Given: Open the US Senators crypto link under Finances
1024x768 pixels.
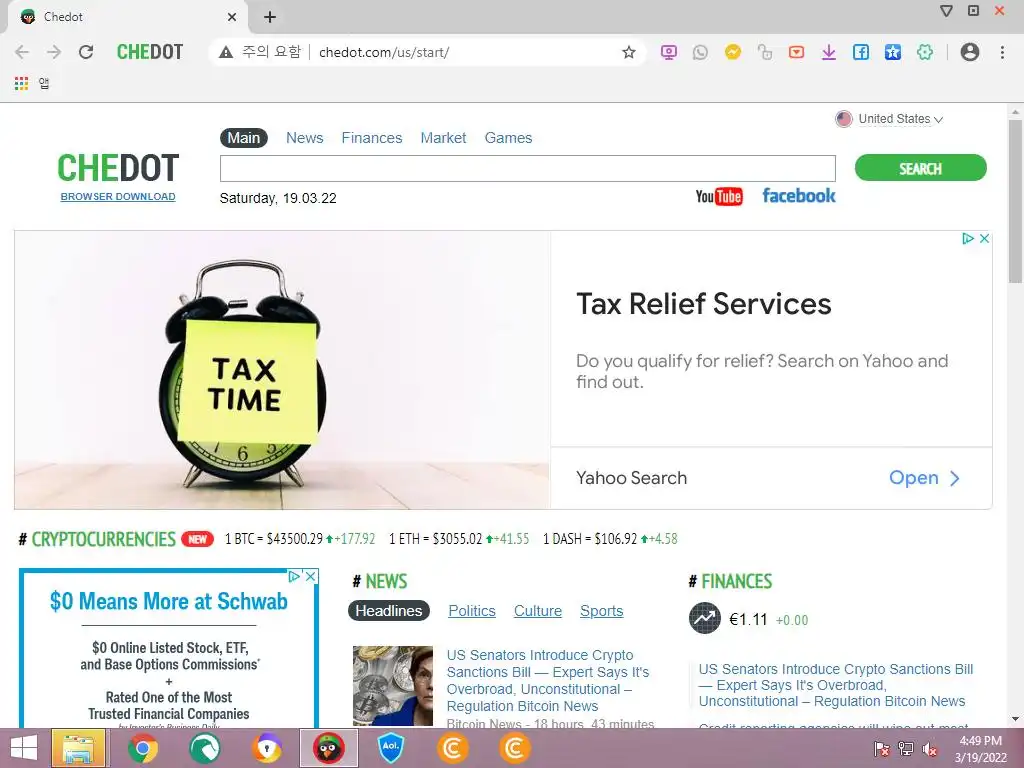Looking at the screenshot, I should (x=835, y=685).
